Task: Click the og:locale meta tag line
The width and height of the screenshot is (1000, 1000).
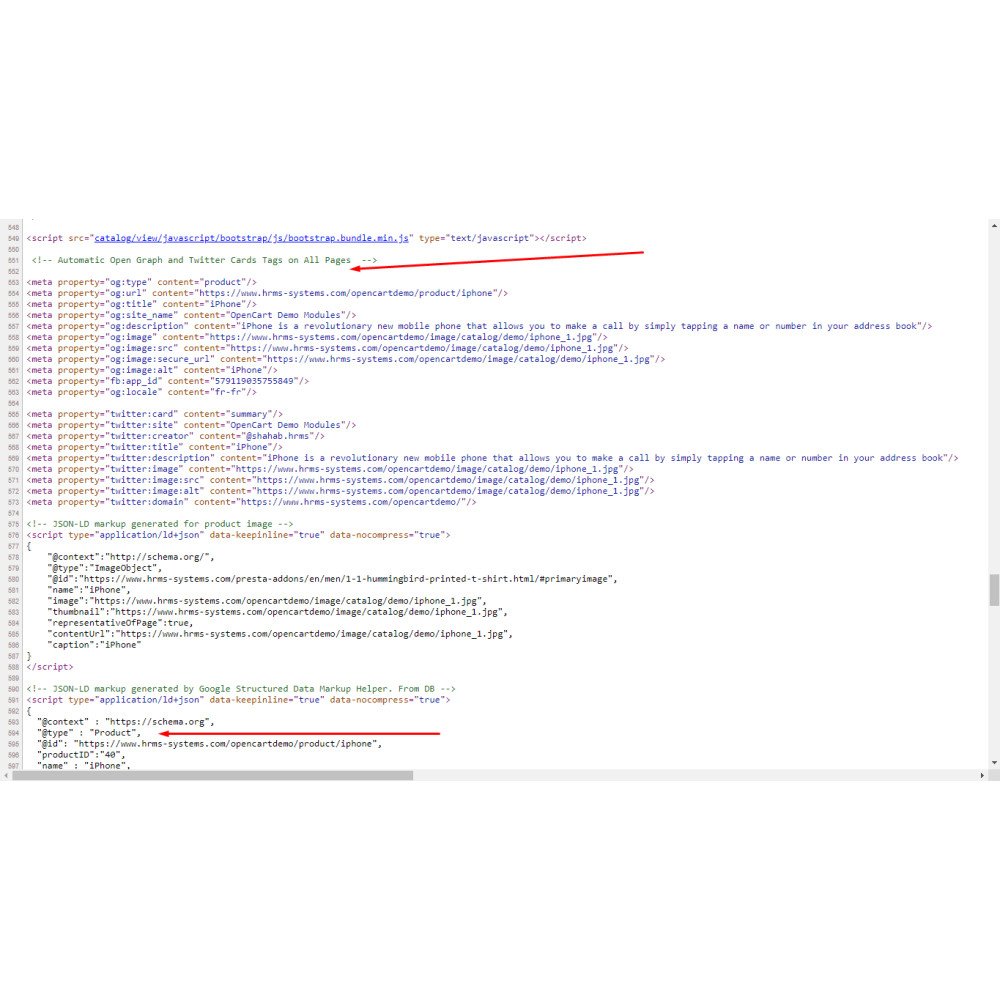Action: [142, 392]
